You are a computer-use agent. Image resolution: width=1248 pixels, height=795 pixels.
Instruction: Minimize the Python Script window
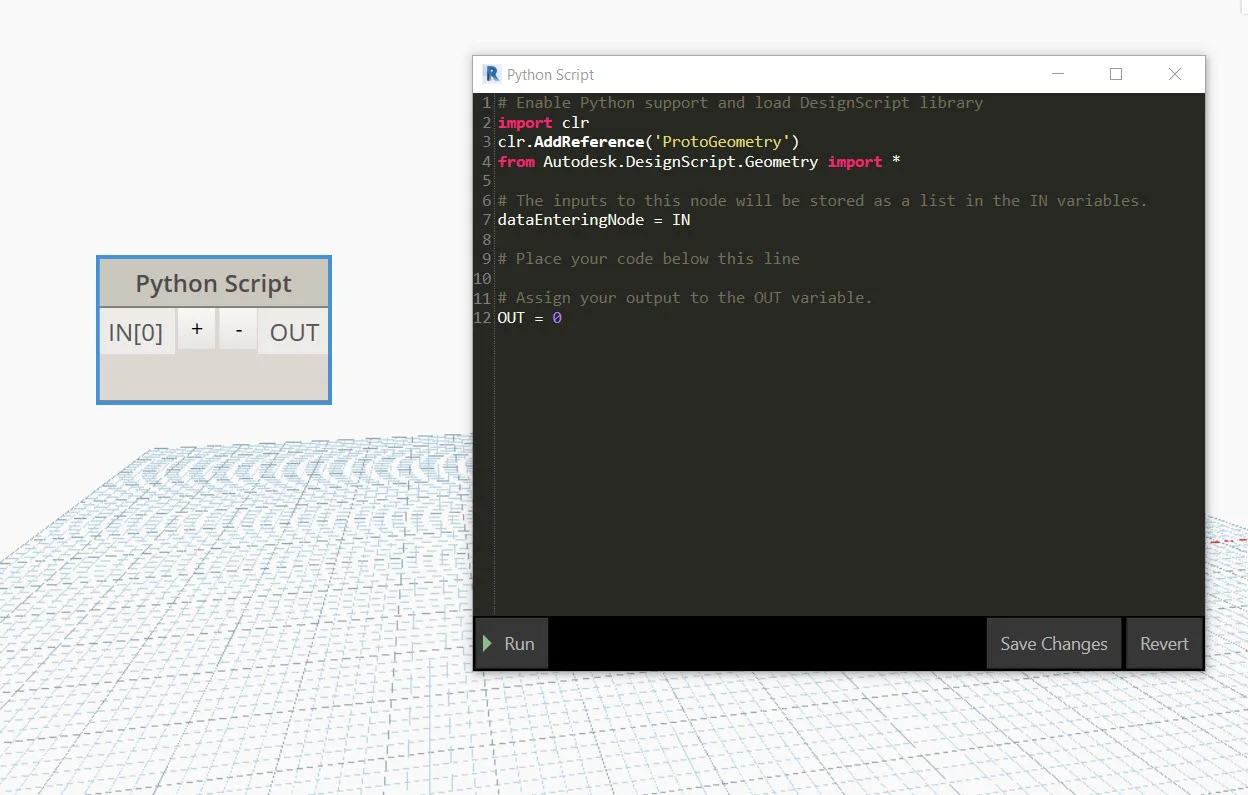tap(1058, 74)
